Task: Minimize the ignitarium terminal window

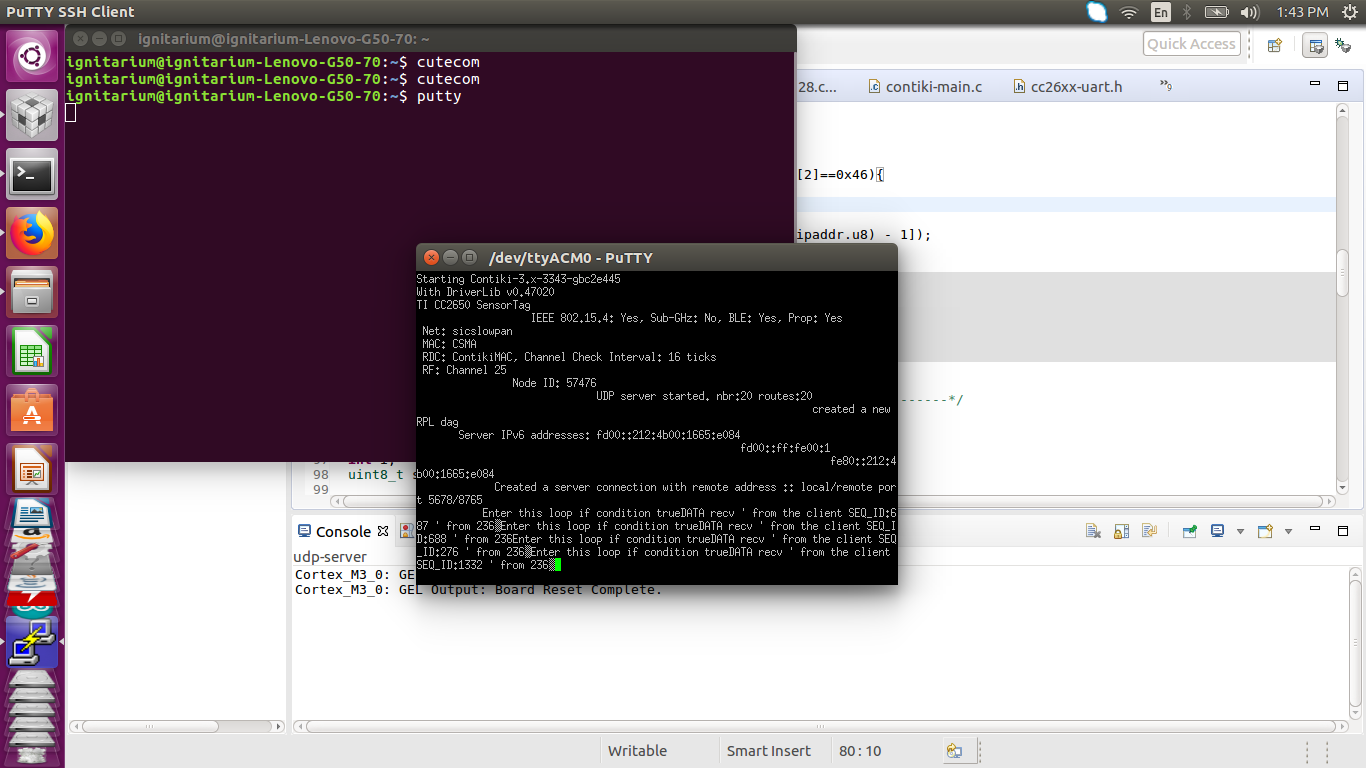Action: coord(99,38)
